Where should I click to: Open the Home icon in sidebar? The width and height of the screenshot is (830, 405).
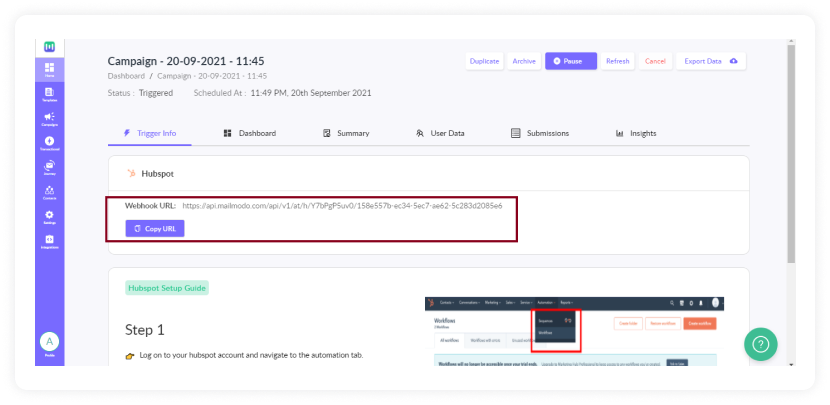click(x=50, y=70)
